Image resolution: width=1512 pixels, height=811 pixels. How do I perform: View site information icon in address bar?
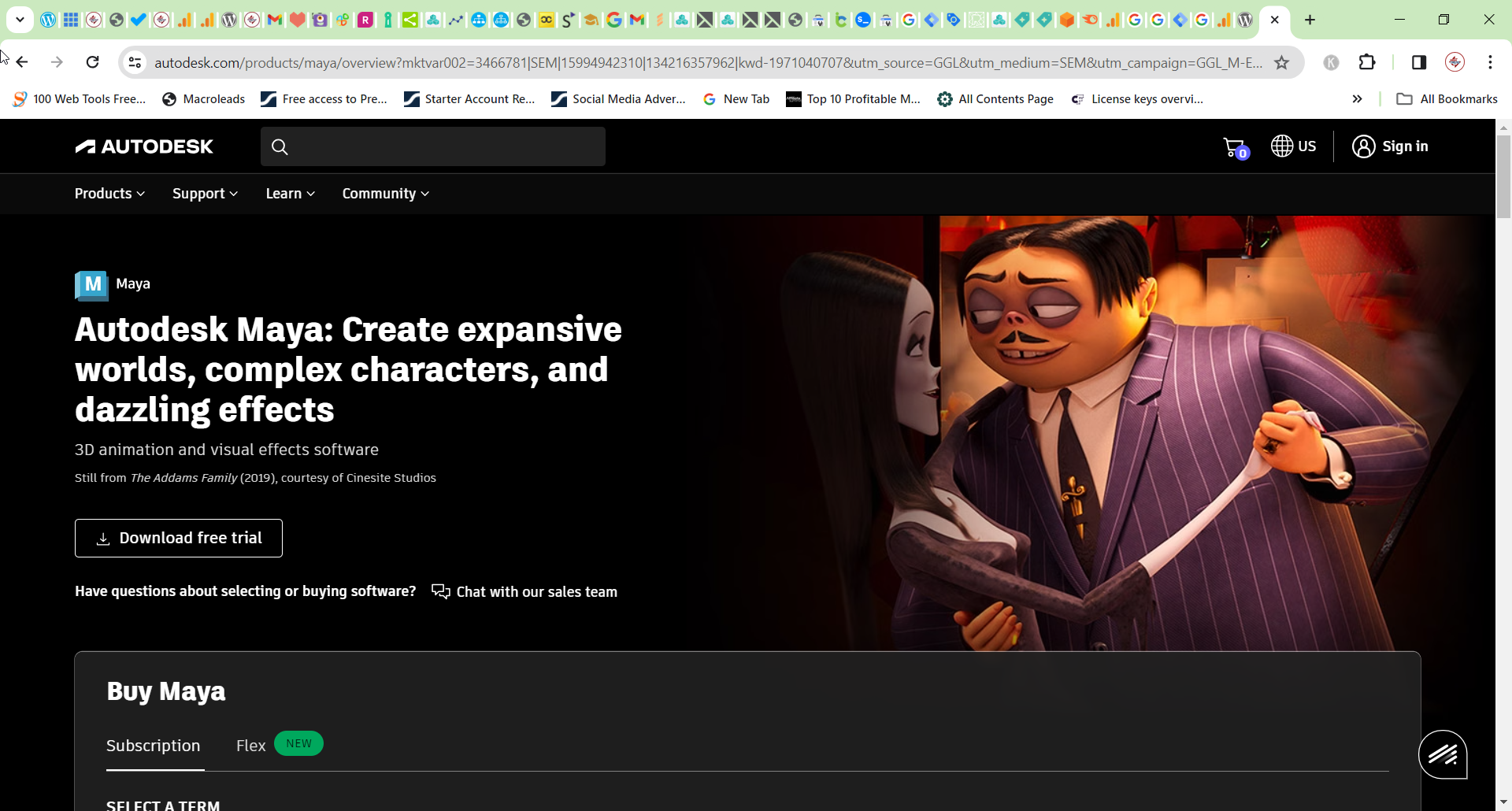click(135, 62)
